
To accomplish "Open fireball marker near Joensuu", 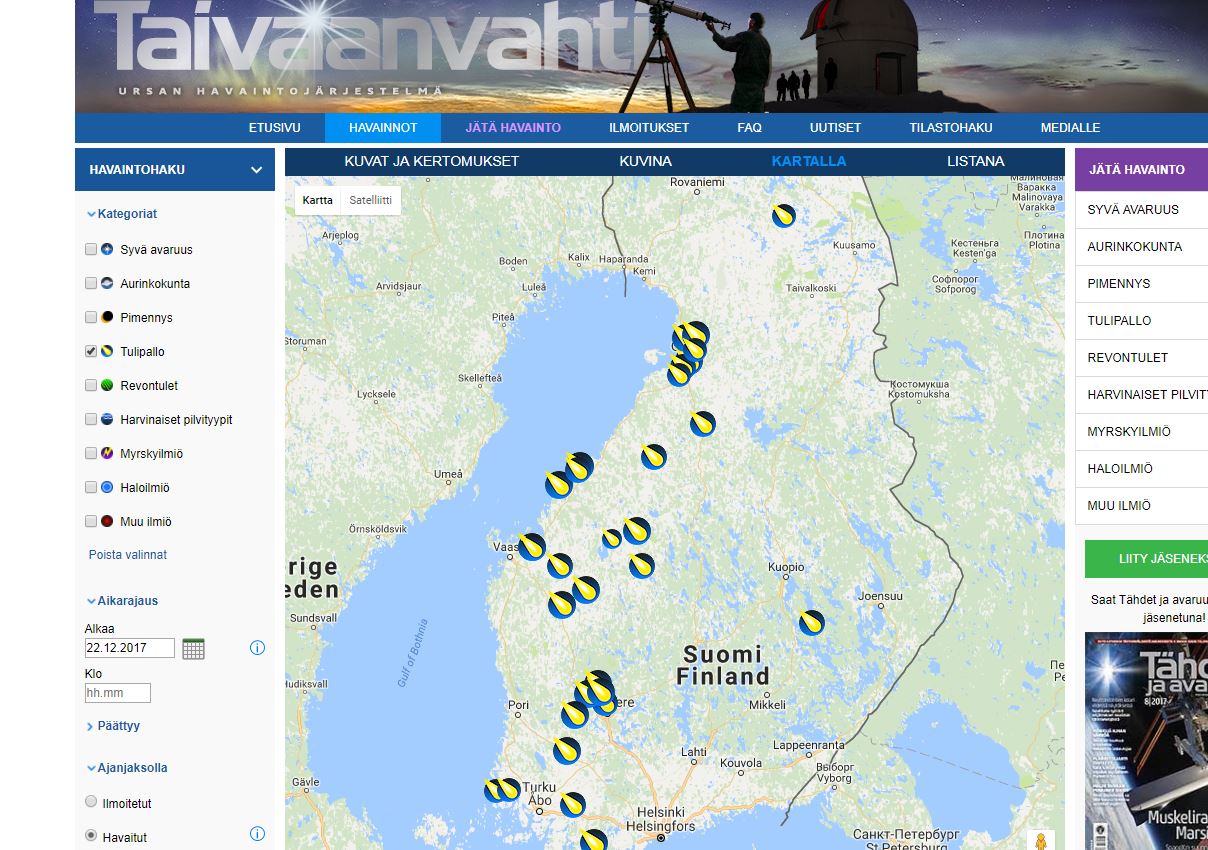I will (x=811, y=623).
